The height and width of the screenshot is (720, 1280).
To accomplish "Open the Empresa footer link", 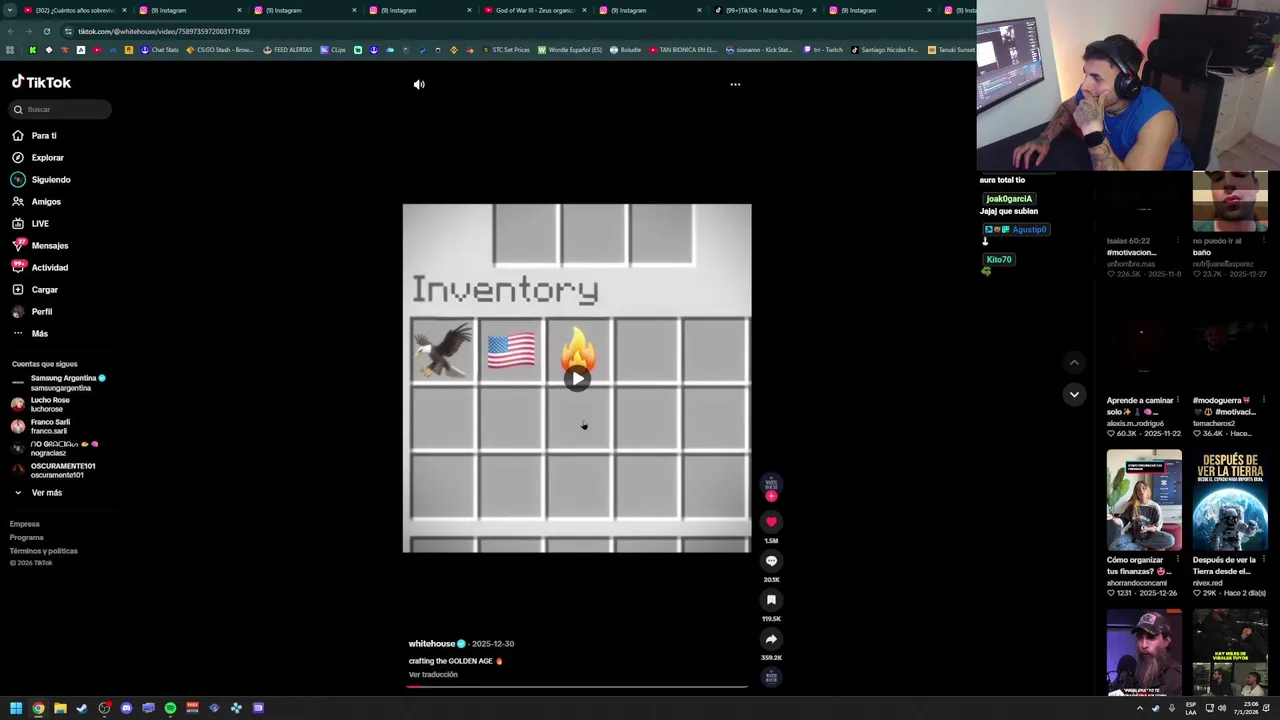I will point(25,524).
